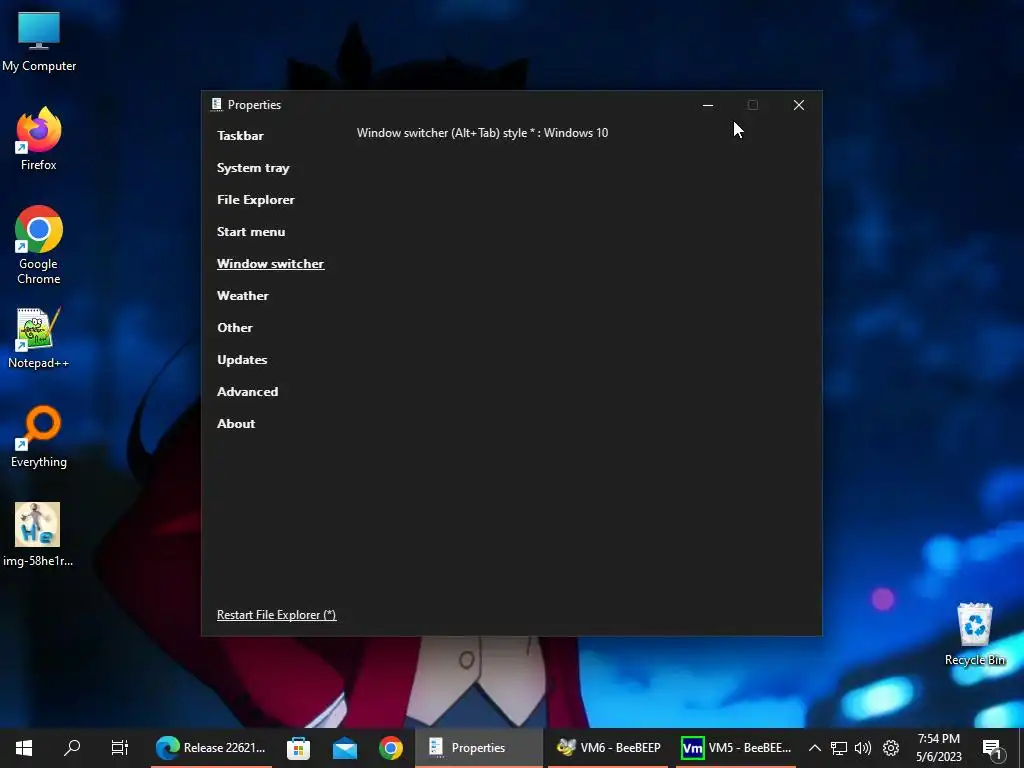Screen dimensions: 1024x768
Task: Click the Properties window title icon
Action: [216, 104]
